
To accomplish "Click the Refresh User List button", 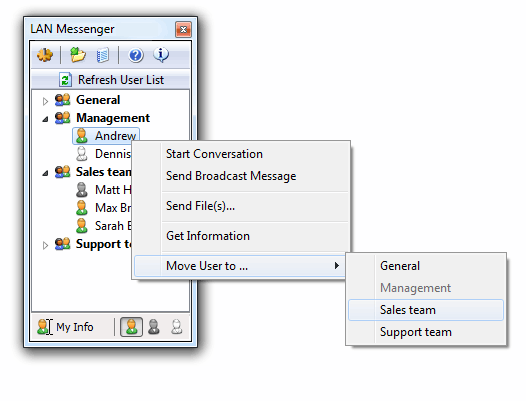I will coord(110,80).
